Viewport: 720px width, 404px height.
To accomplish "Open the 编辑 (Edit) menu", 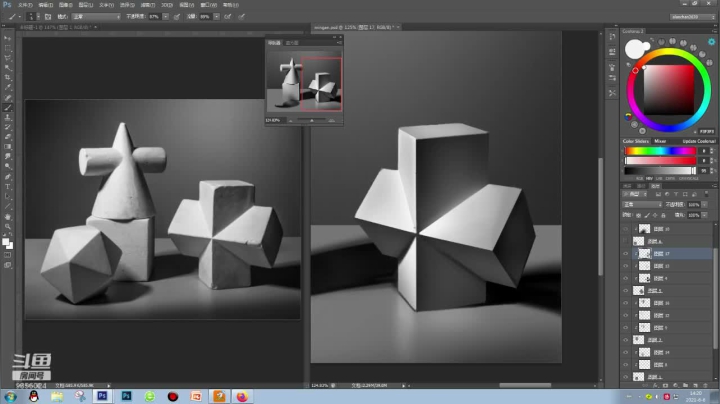I will [45, 5].
